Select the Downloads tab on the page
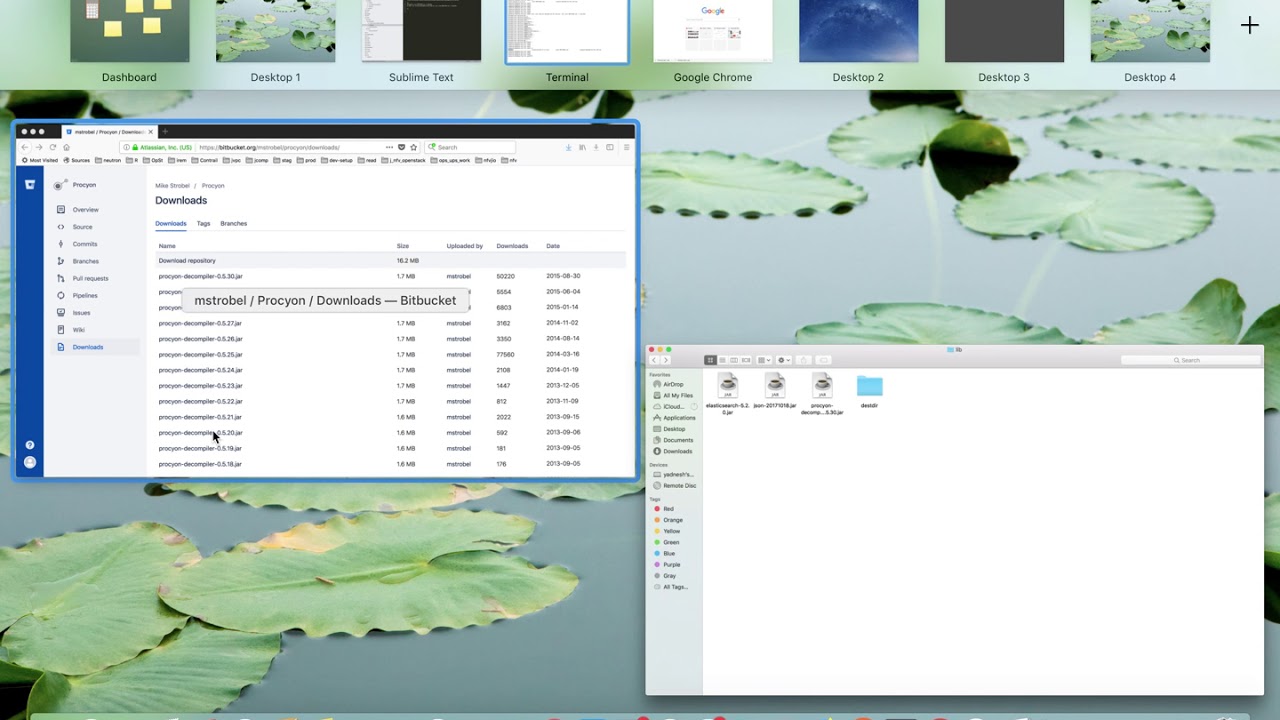 [x=170, y=224]
